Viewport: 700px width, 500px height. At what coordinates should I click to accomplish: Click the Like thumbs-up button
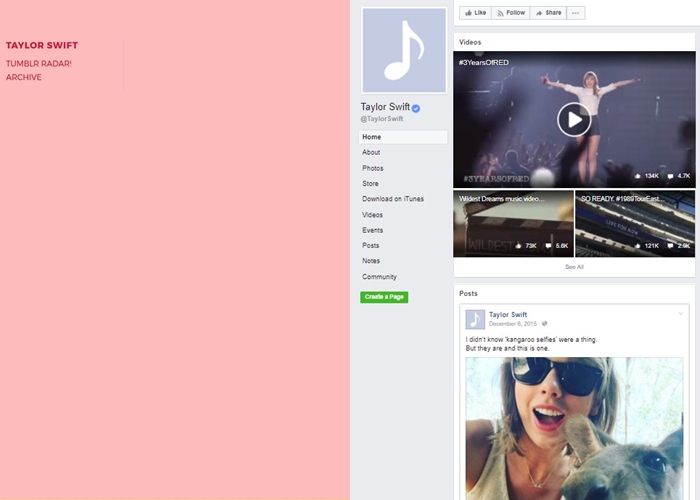pos(475,13)
